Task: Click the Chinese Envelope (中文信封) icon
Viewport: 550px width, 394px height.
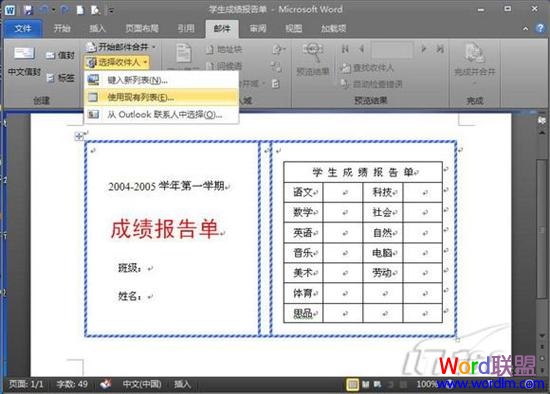Action: coord(24,53)
